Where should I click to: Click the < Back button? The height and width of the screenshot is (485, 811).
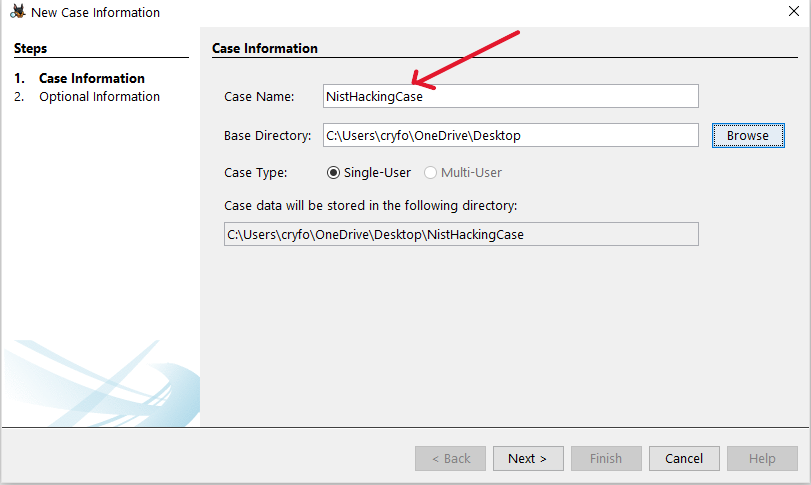450,458
